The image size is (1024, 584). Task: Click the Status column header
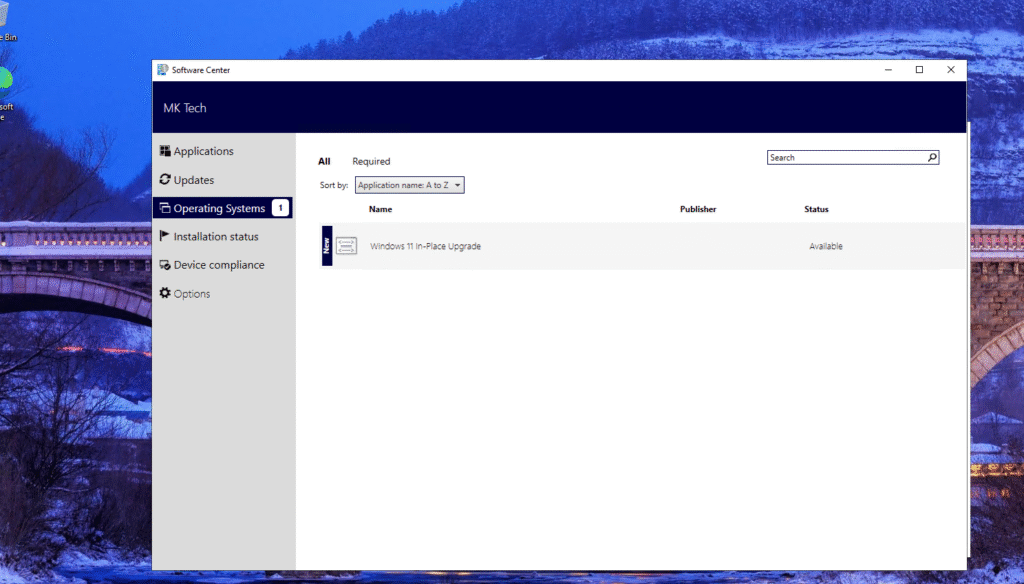coord(816,209)
